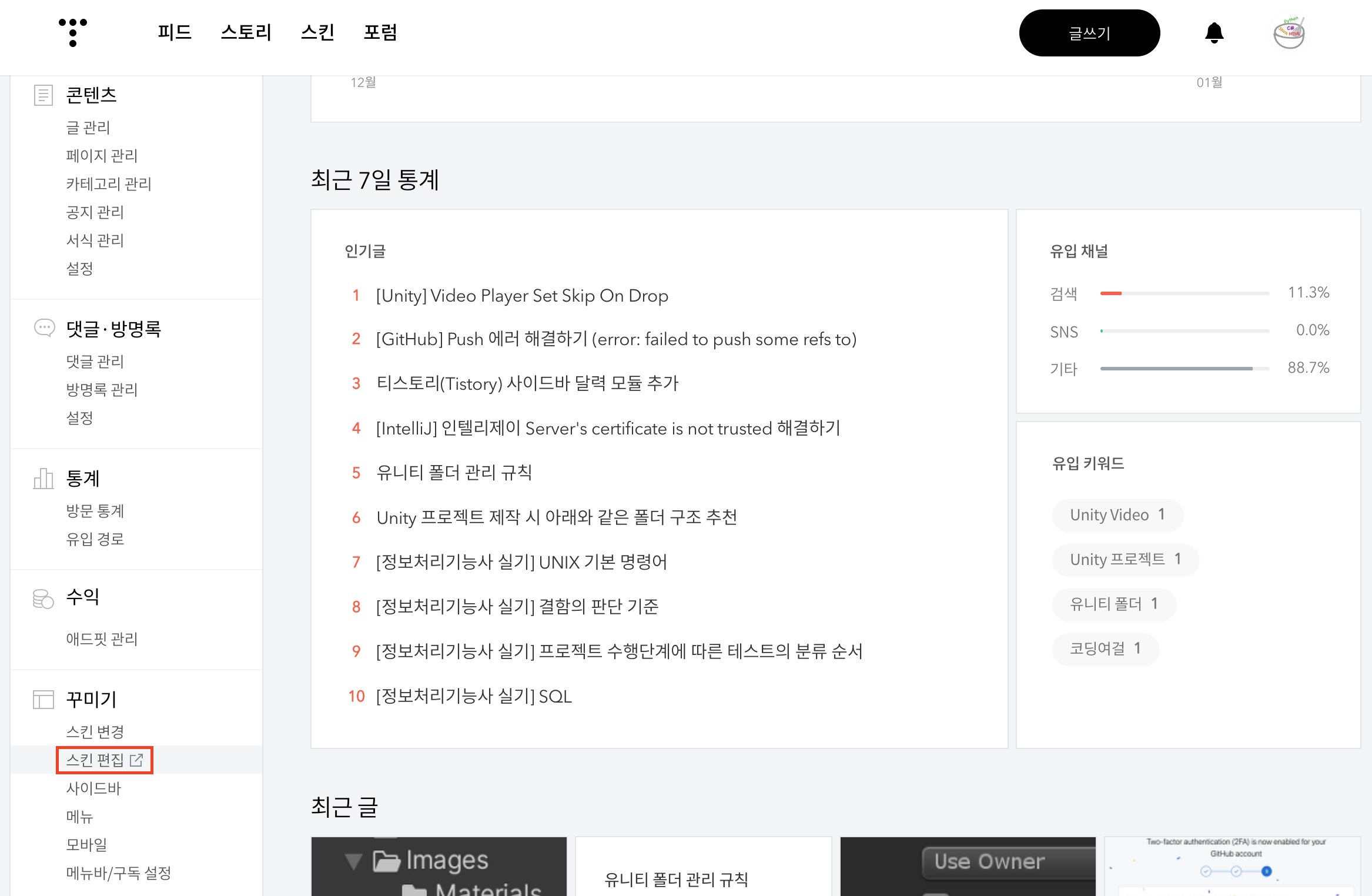Open the 애드핏 관리 link

tap(102, 639)
